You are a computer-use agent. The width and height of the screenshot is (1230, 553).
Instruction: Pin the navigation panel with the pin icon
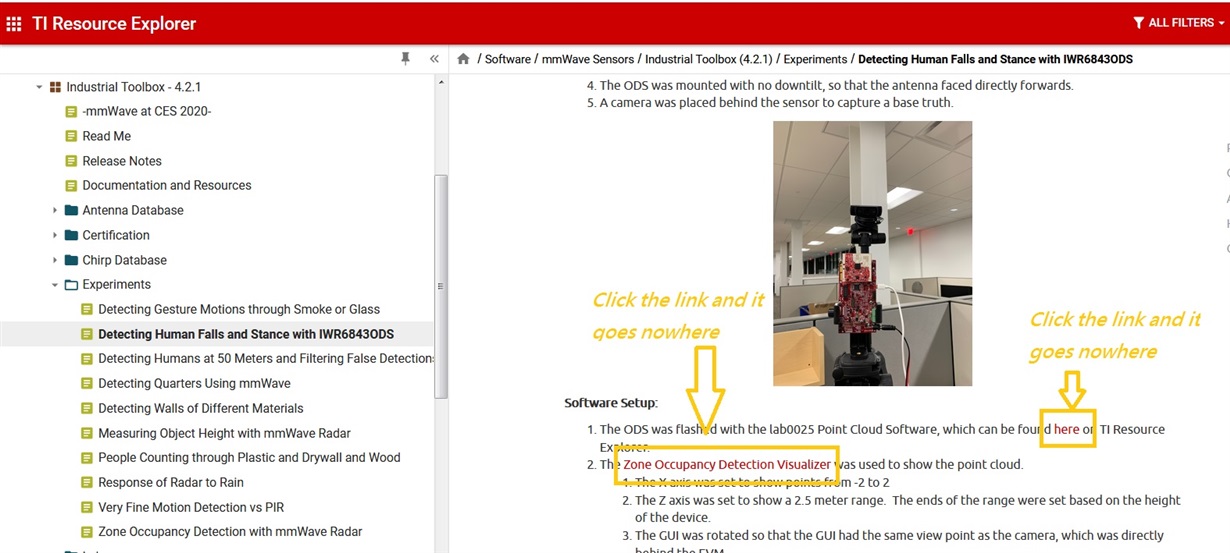[405, 59]
